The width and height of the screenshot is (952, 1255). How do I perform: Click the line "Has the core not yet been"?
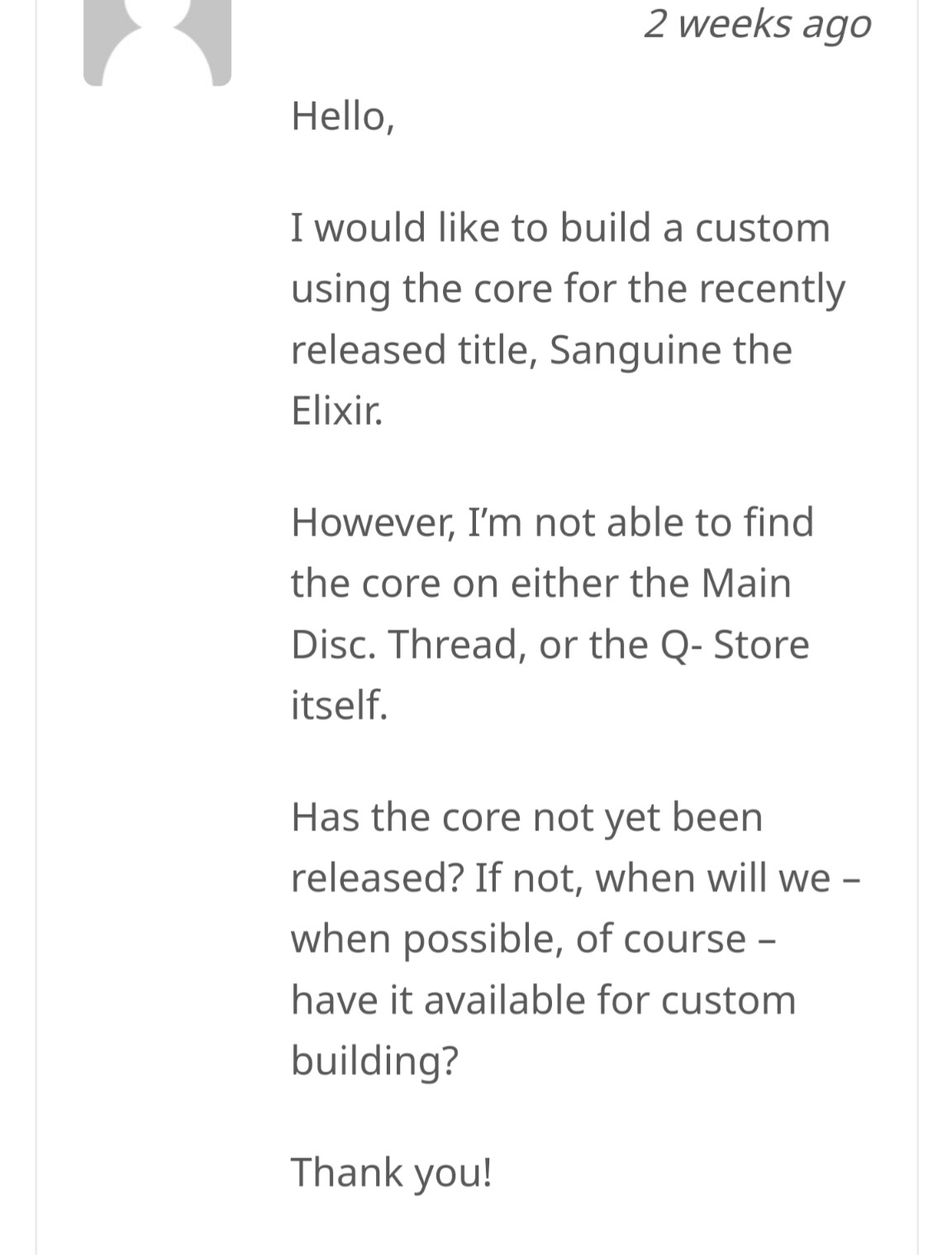[x=526, y=818]
